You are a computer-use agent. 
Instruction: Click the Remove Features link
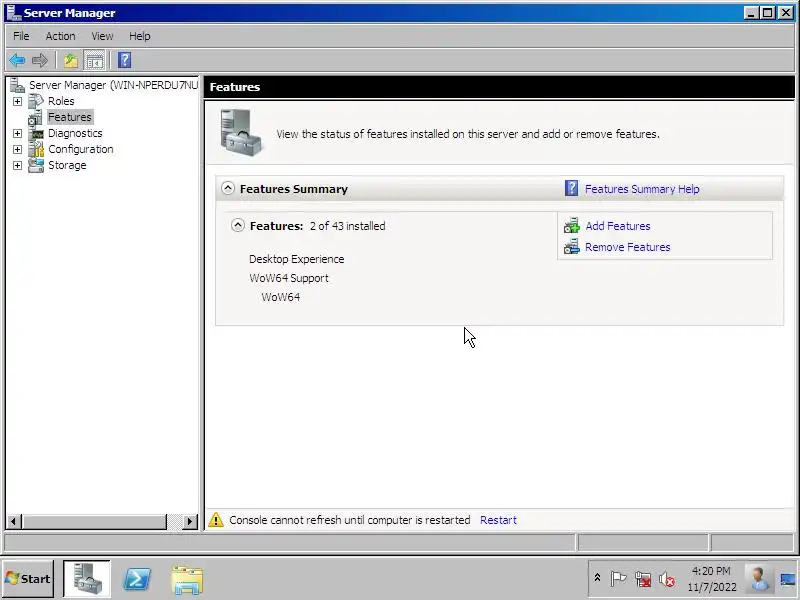point(628,247)
